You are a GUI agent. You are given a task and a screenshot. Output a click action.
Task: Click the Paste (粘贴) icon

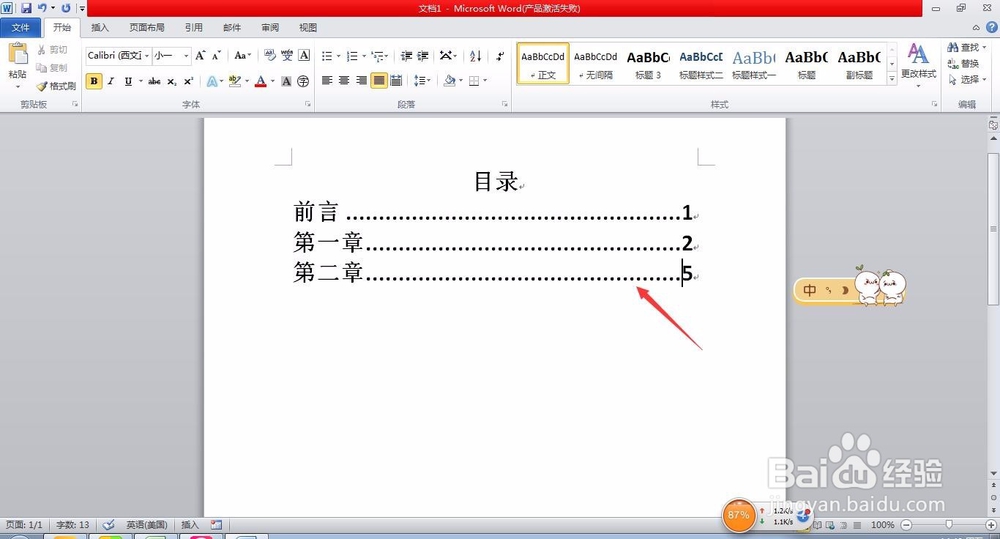(18, 54)
